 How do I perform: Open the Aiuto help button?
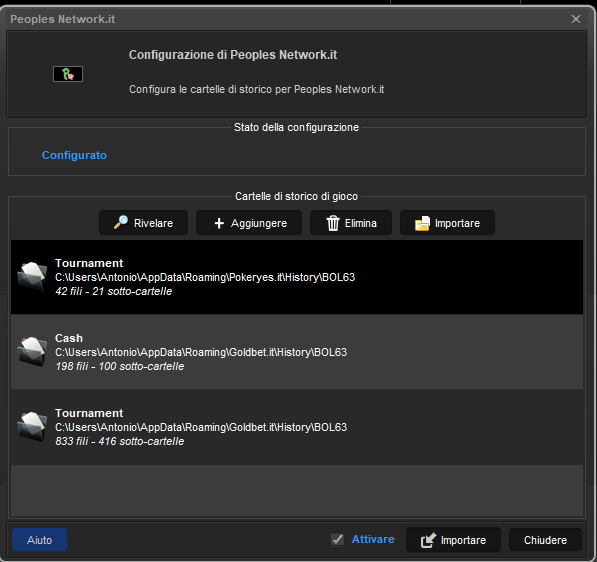(40, 540)
